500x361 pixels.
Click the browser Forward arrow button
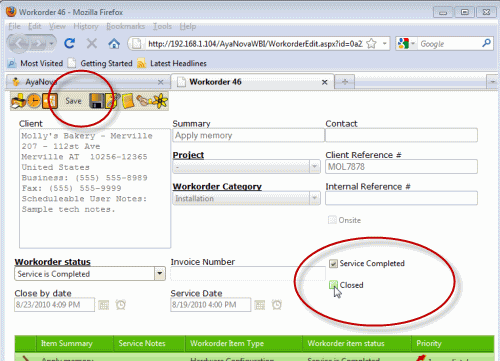[38, 44]
